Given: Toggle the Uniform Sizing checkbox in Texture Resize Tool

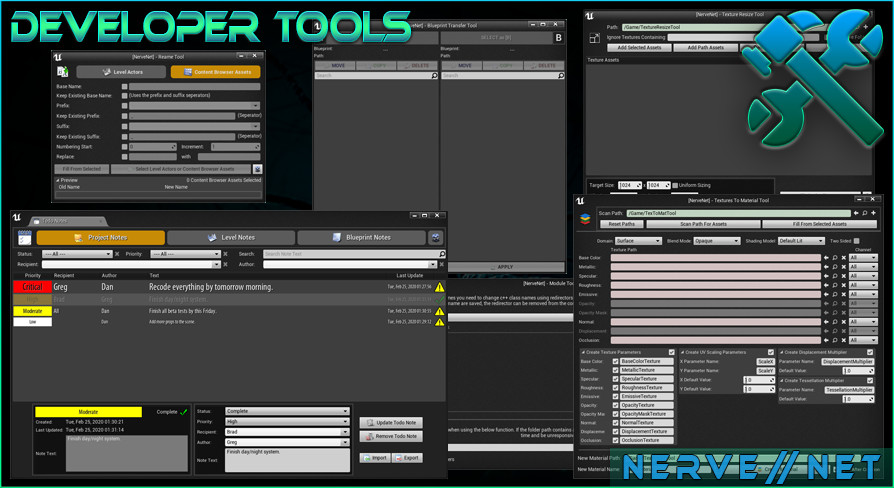Looking at the screenshot, I should pyautogui.click(x=675, y=185).
